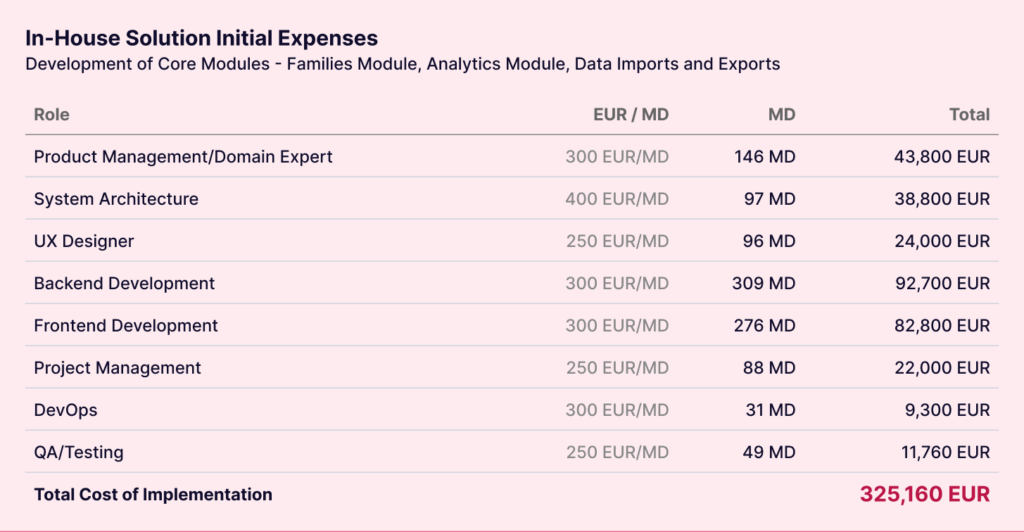Select the 309 MD cell
Image resolution: width=1024 pixels, height=532 pixels.
click(763, 283)
